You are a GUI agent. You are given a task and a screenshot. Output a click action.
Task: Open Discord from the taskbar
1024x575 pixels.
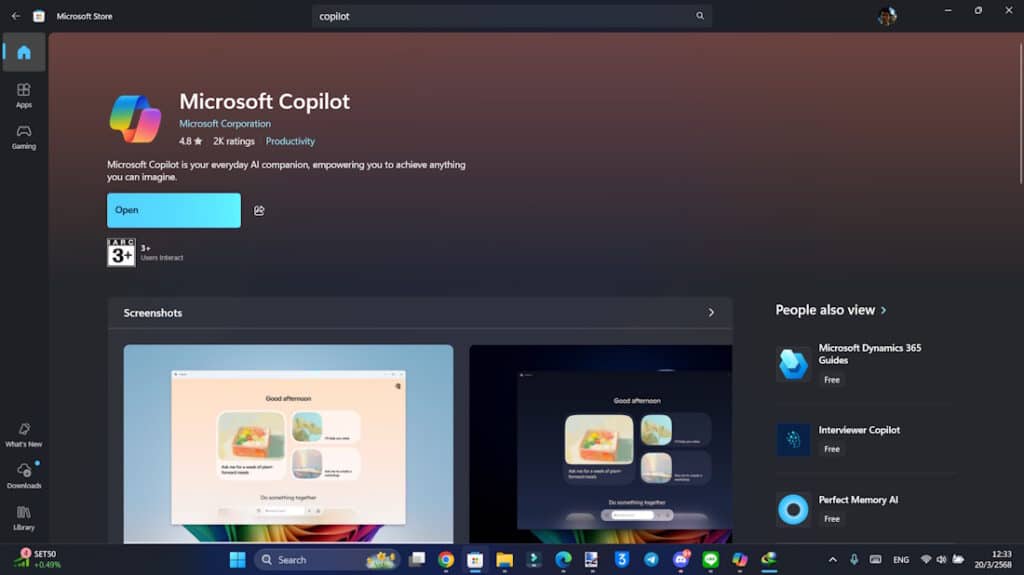coord(681,559)
